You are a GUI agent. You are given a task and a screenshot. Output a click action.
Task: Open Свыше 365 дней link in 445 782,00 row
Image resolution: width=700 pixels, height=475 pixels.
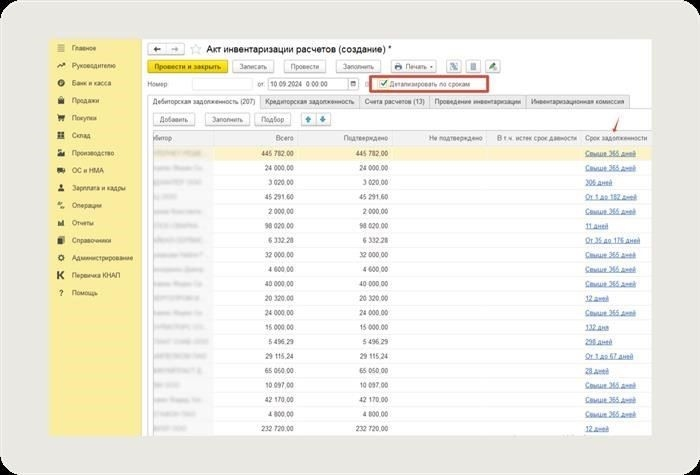point(610,154)
